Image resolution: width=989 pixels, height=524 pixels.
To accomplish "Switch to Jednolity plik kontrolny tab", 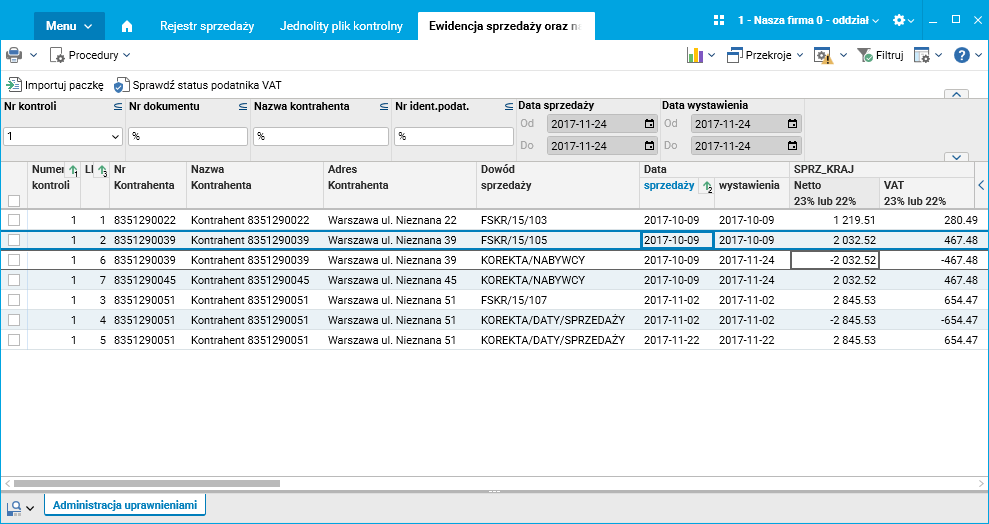I will [341, 26].
